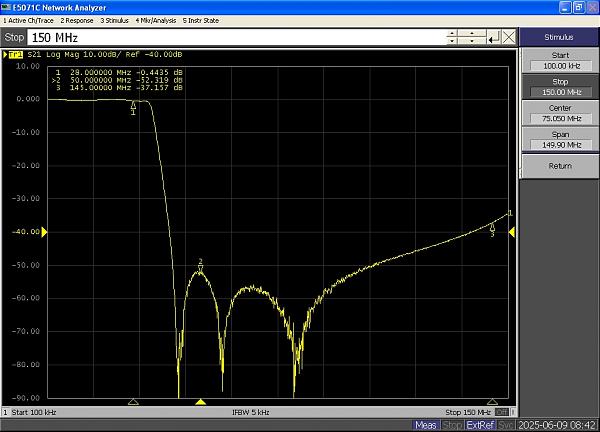
Task: Click the active marker 2 triangle on bottom axis
Action: point(201,402)
